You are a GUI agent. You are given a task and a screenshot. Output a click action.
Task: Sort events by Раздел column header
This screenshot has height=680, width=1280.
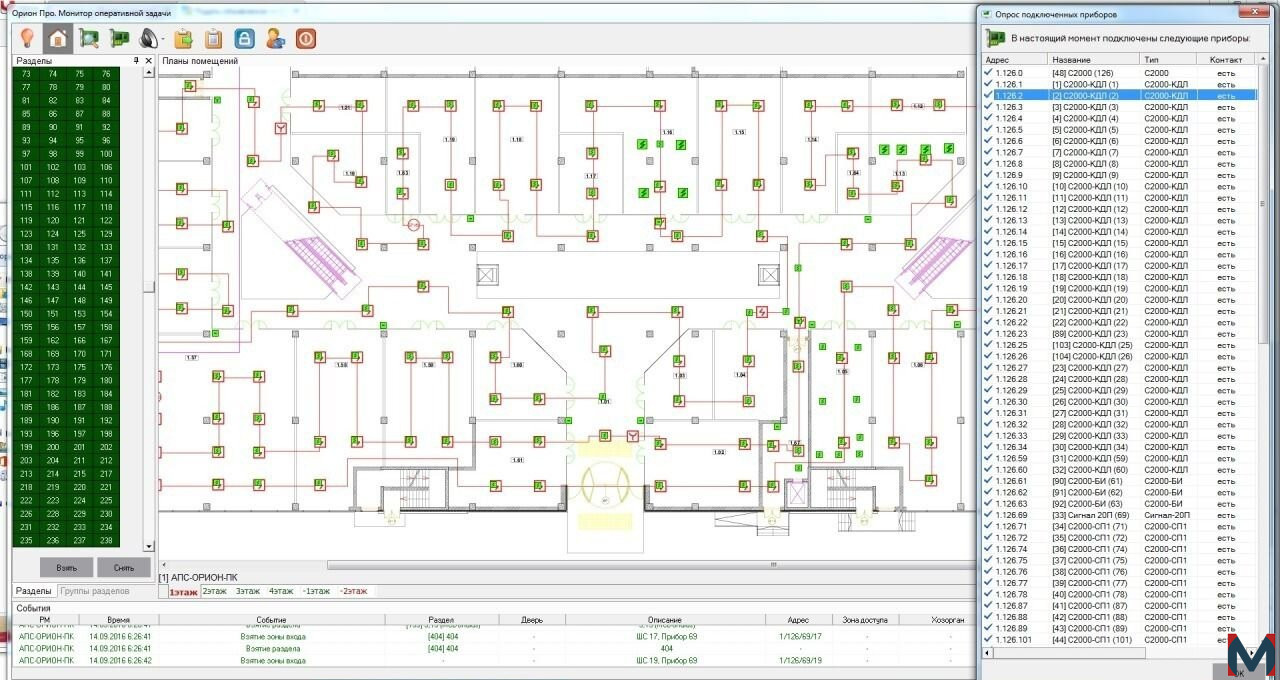point(441,620)
